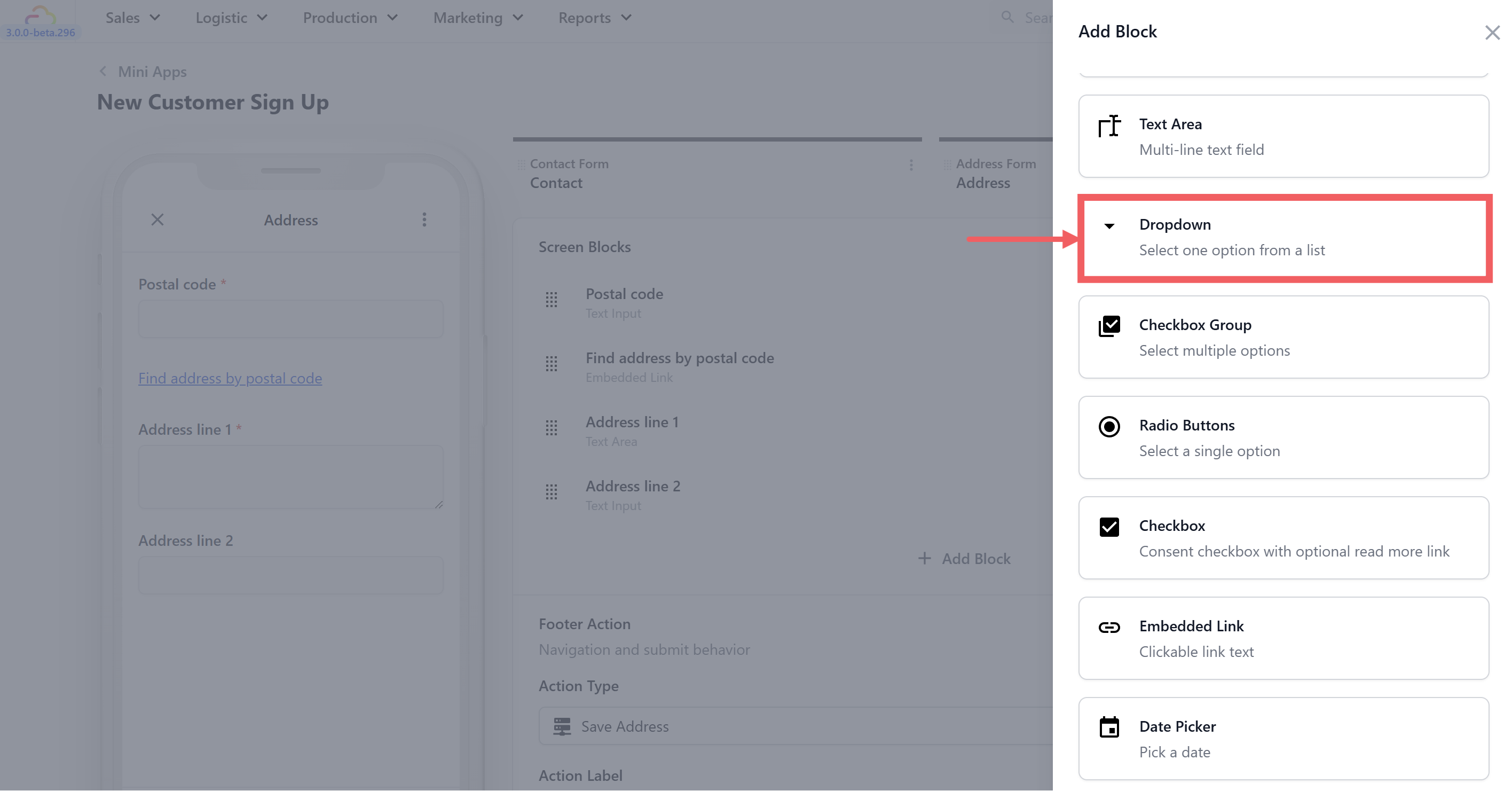
Task: Click Add Block below screen blocks
Action: click(964, 559)
